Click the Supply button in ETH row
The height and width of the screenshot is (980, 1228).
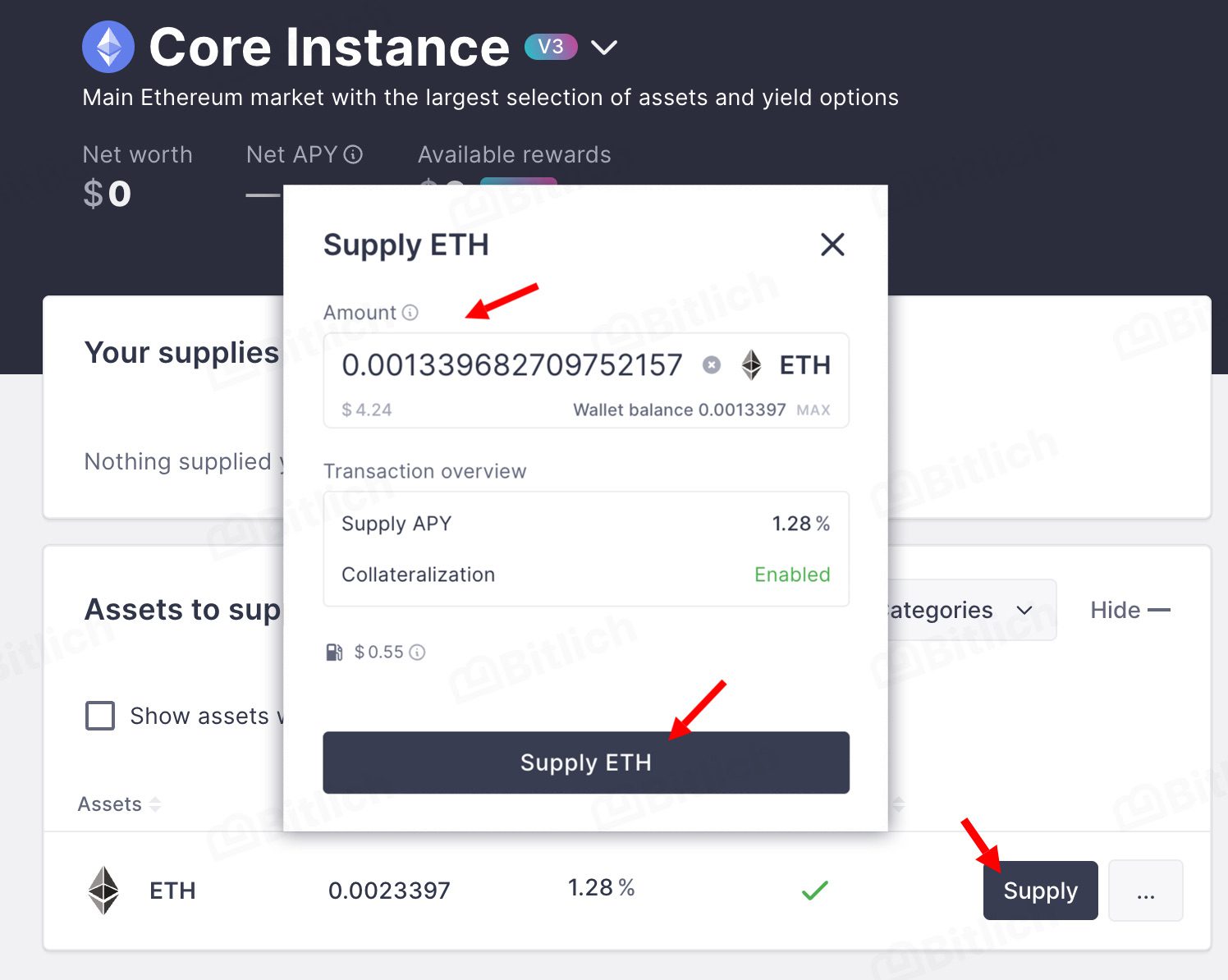(x=1040, y=891)
